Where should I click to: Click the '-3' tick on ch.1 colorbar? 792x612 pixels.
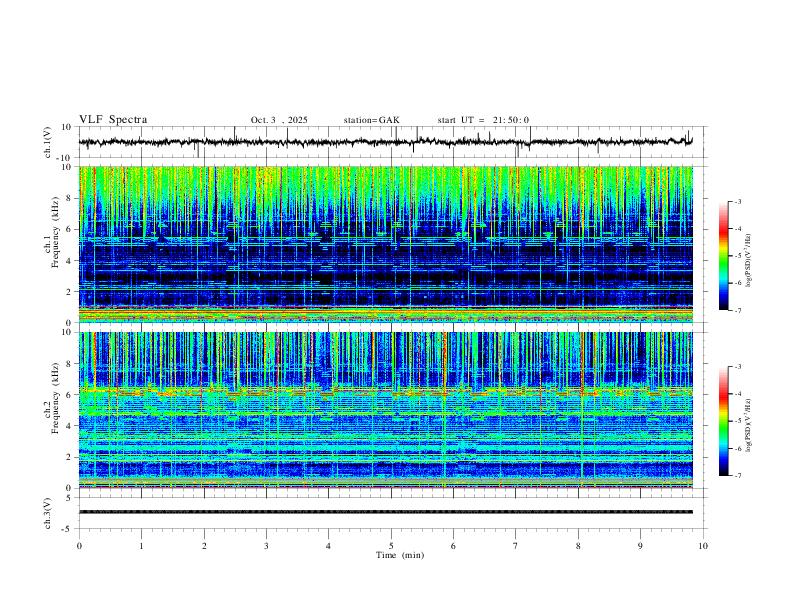(738, 201)
